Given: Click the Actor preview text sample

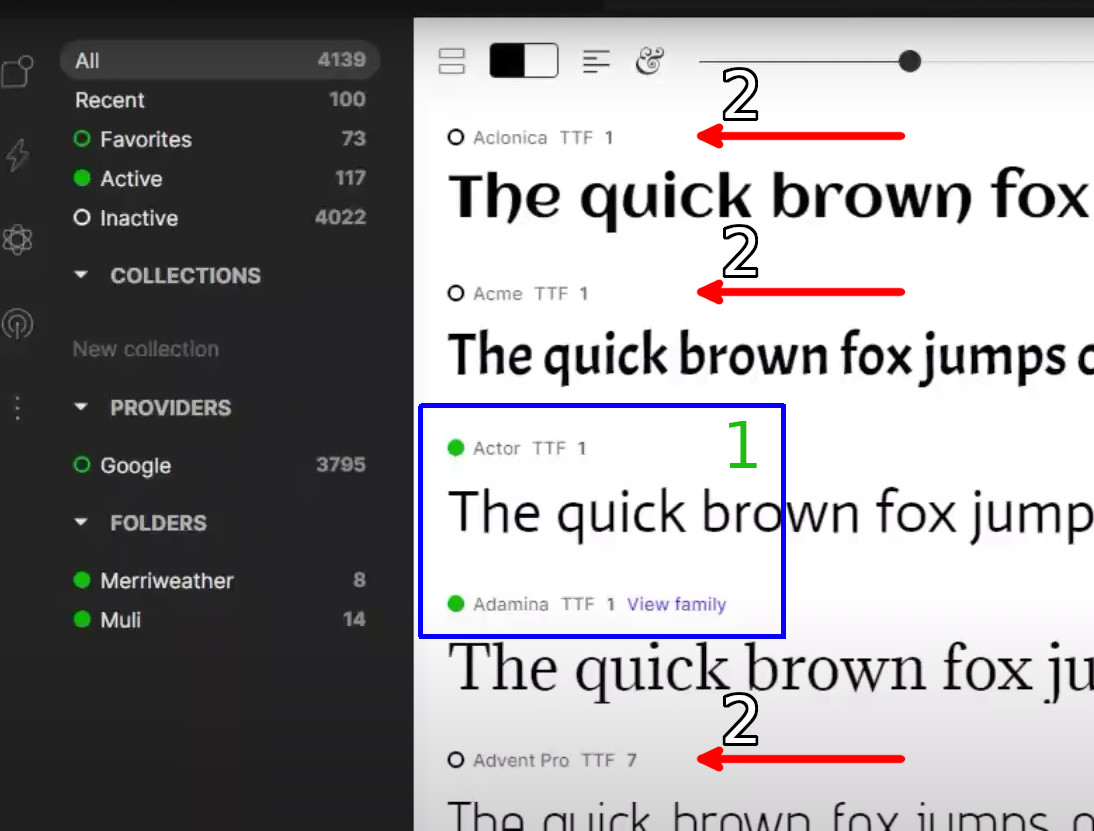Looking at the screenshot, I should pos(770,514).
